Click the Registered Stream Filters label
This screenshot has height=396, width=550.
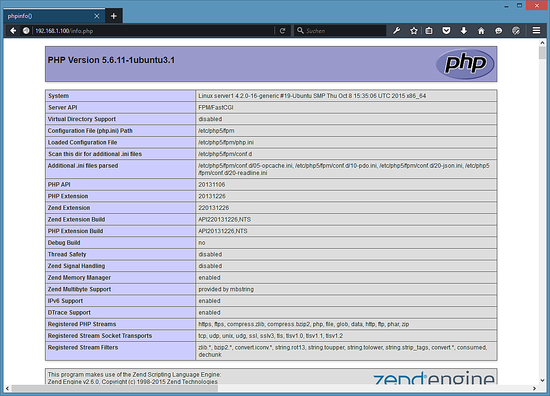pos(83,347)
